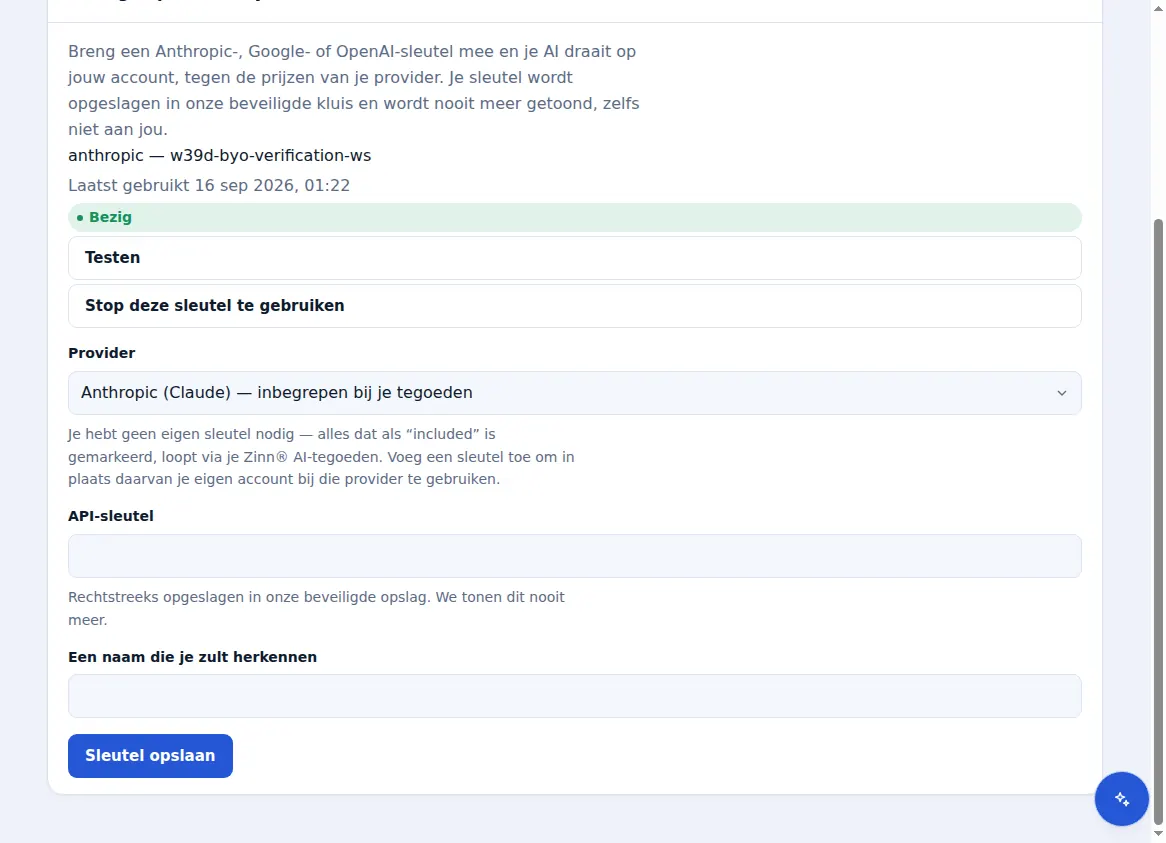This screenshot has height=843, width=1166.
Task: Click the API-sleutel field label
Action: point(111,516)
